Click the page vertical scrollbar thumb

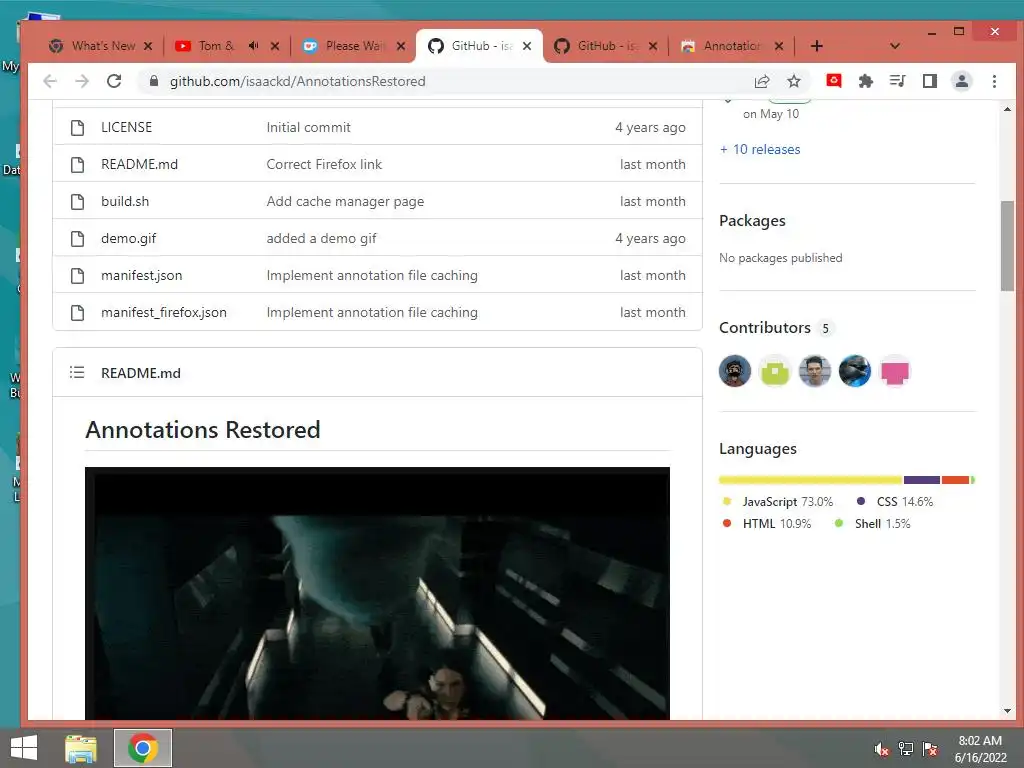[1007, 246]
